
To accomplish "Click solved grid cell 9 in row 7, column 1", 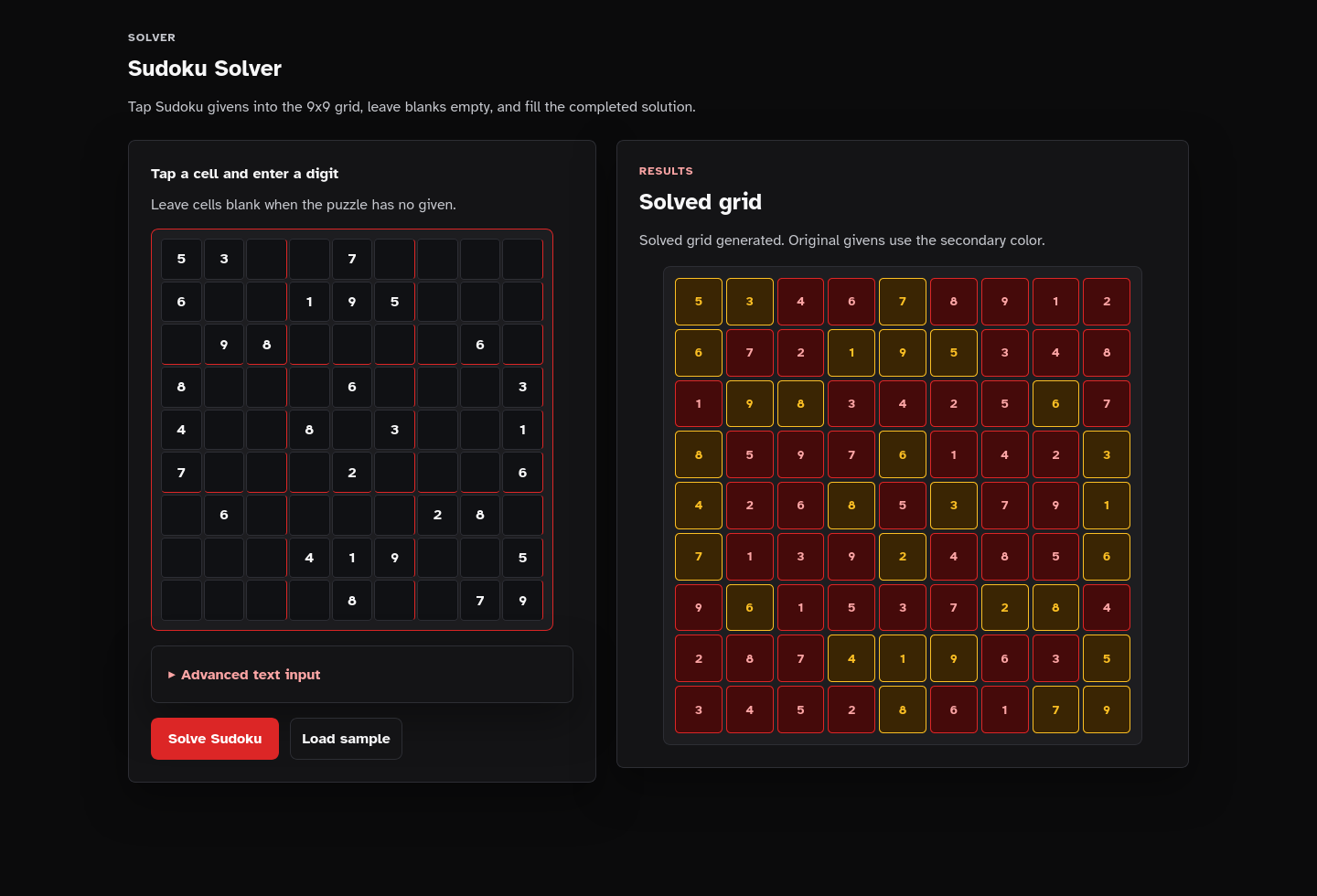I will pos(699,607).
